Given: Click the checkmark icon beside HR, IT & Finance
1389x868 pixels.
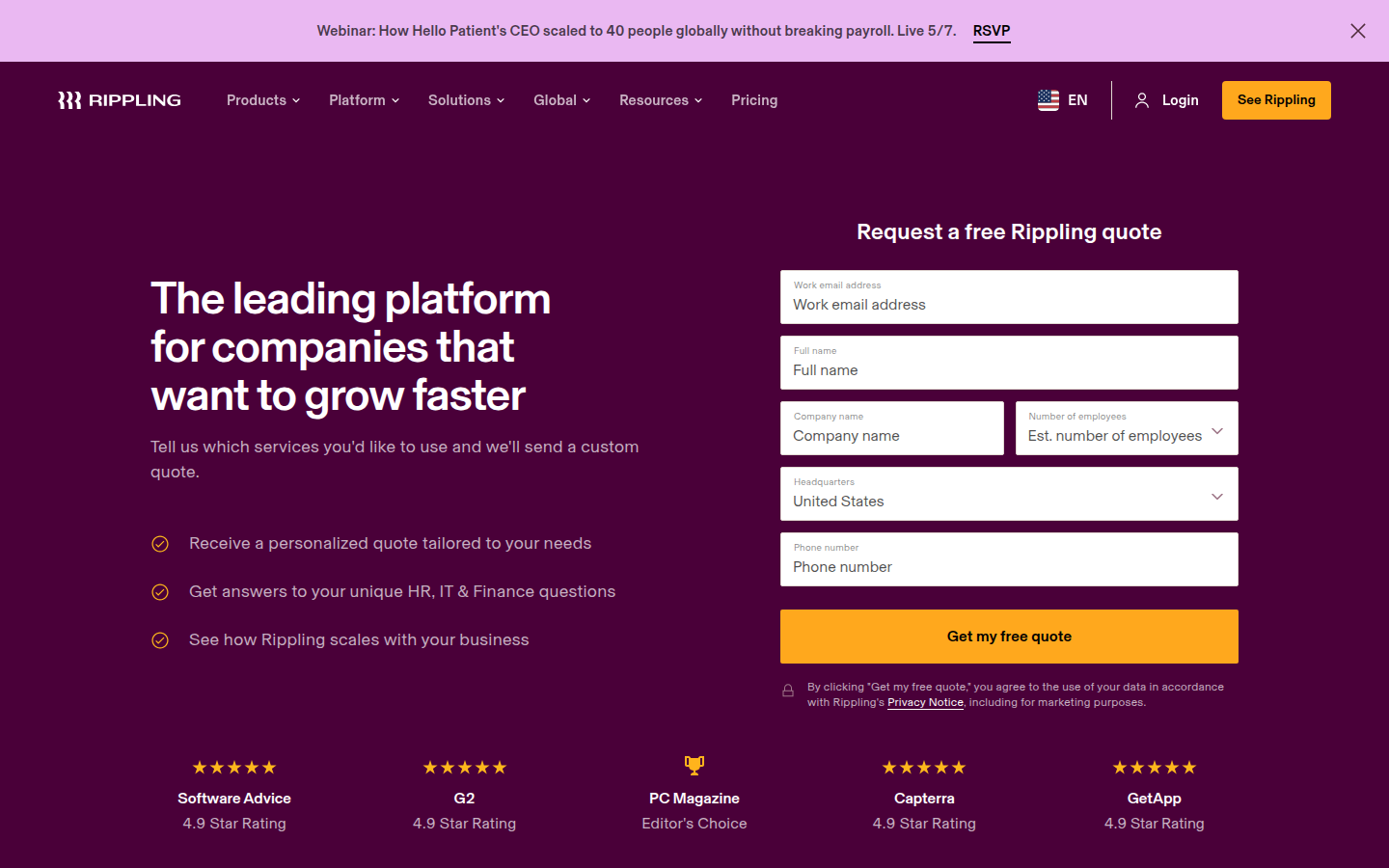Looking at the screenshot, I should click(160, 592).
